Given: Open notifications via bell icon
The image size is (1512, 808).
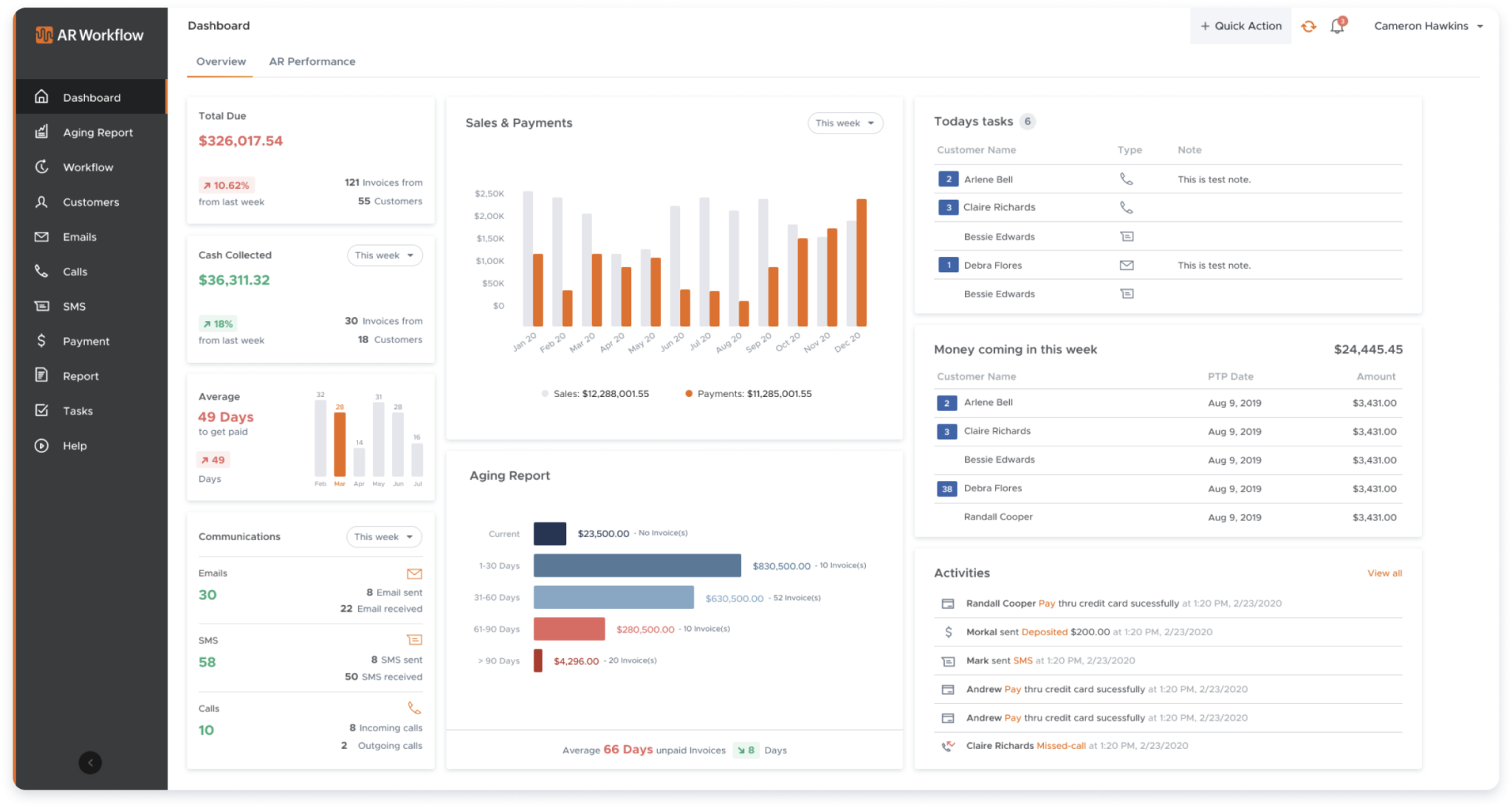Looking at the screenshot, I should coord(1336,26).
